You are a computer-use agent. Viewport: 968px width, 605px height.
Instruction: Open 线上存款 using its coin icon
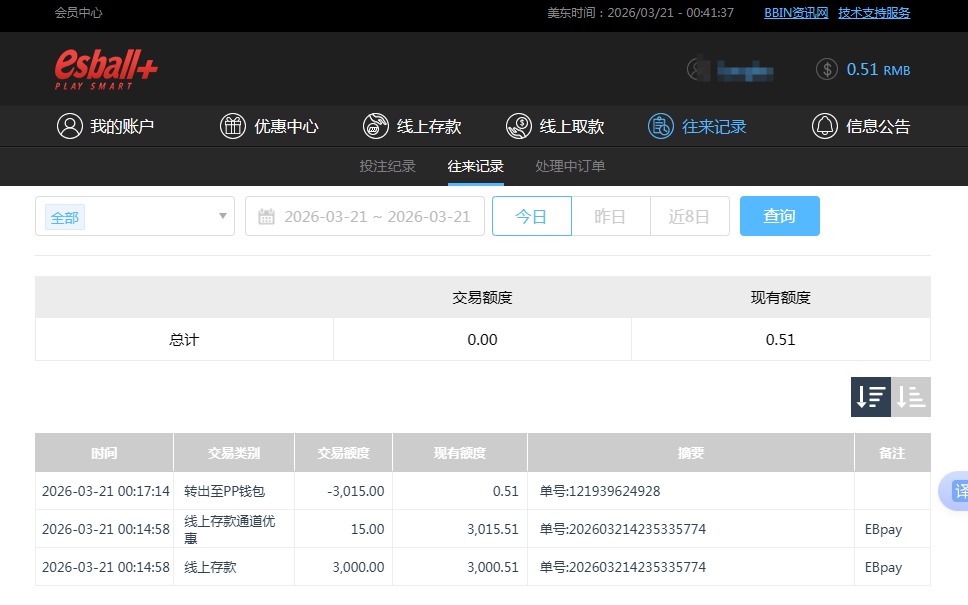(x=376, y=126)
